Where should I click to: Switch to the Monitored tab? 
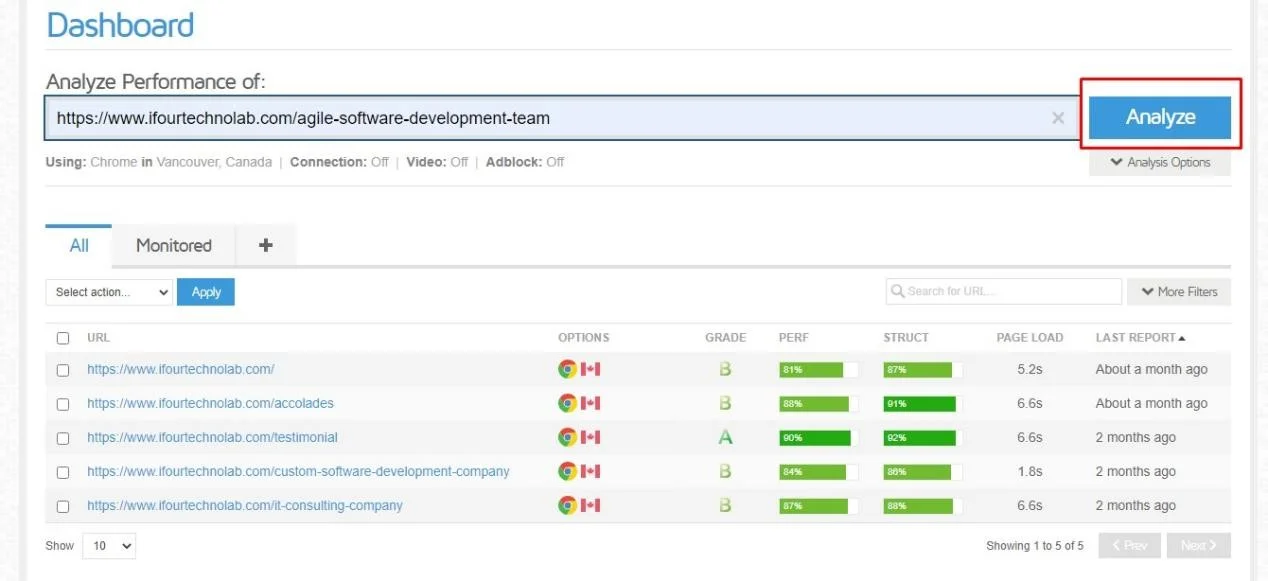tap(174, 245)
